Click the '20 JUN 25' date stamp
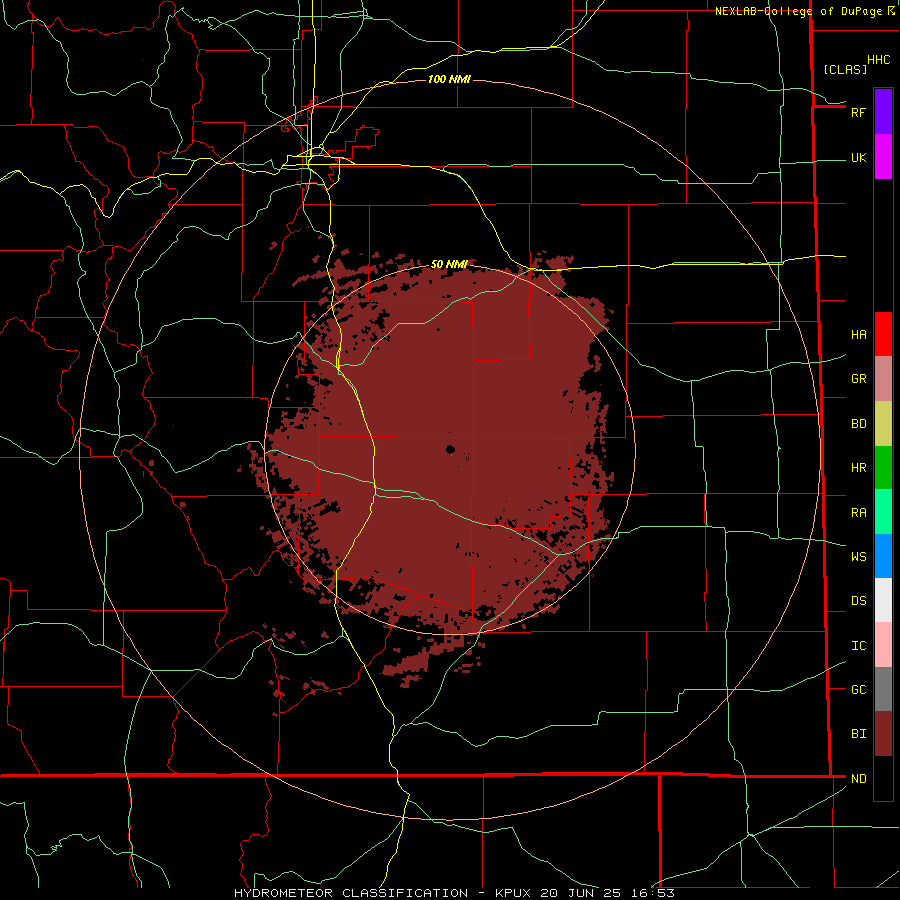The width and height of the screenshot is (900, 900). 580,893
